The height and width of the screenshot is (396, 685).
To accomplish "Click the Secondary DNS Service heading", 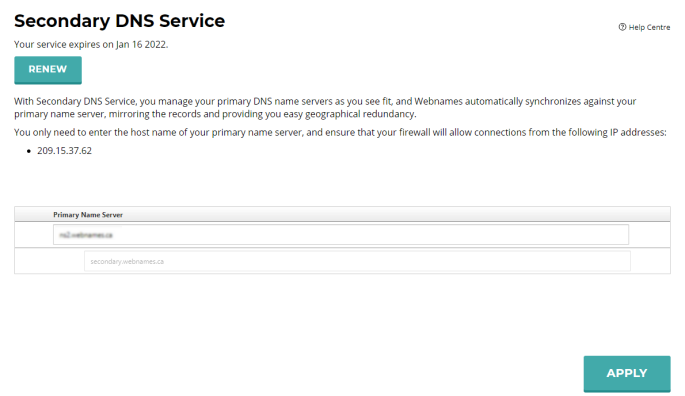I will (x=119, y=21).
